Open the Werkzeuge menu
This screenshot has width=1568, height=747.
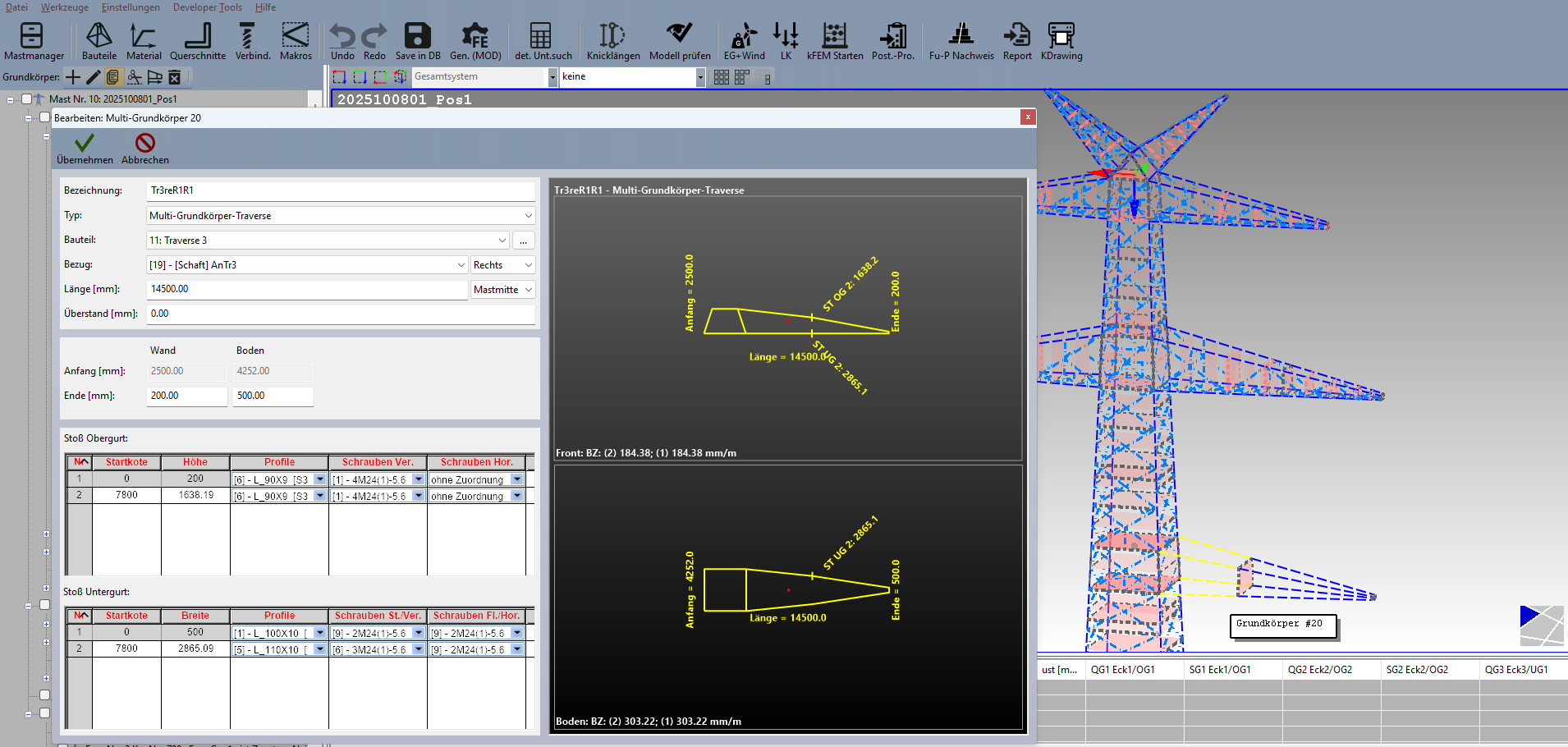click(x=65, y=7)
